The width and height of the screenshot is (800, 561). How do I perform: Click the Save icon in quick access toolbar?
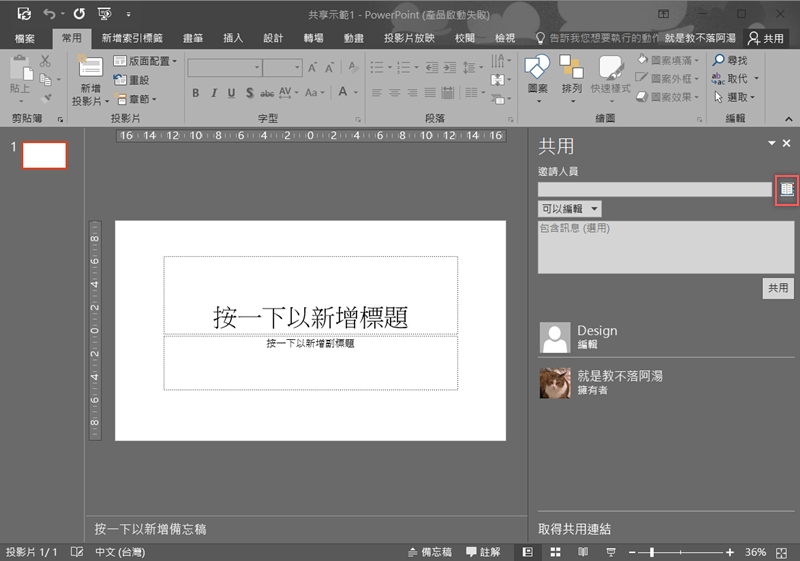tap(24, 14)
